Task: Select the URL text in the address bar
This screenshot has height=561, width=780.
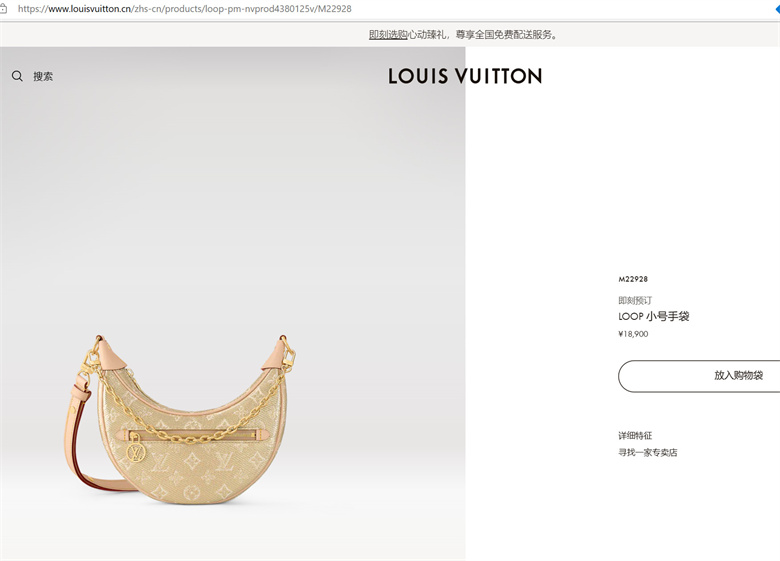Action: 185,8
